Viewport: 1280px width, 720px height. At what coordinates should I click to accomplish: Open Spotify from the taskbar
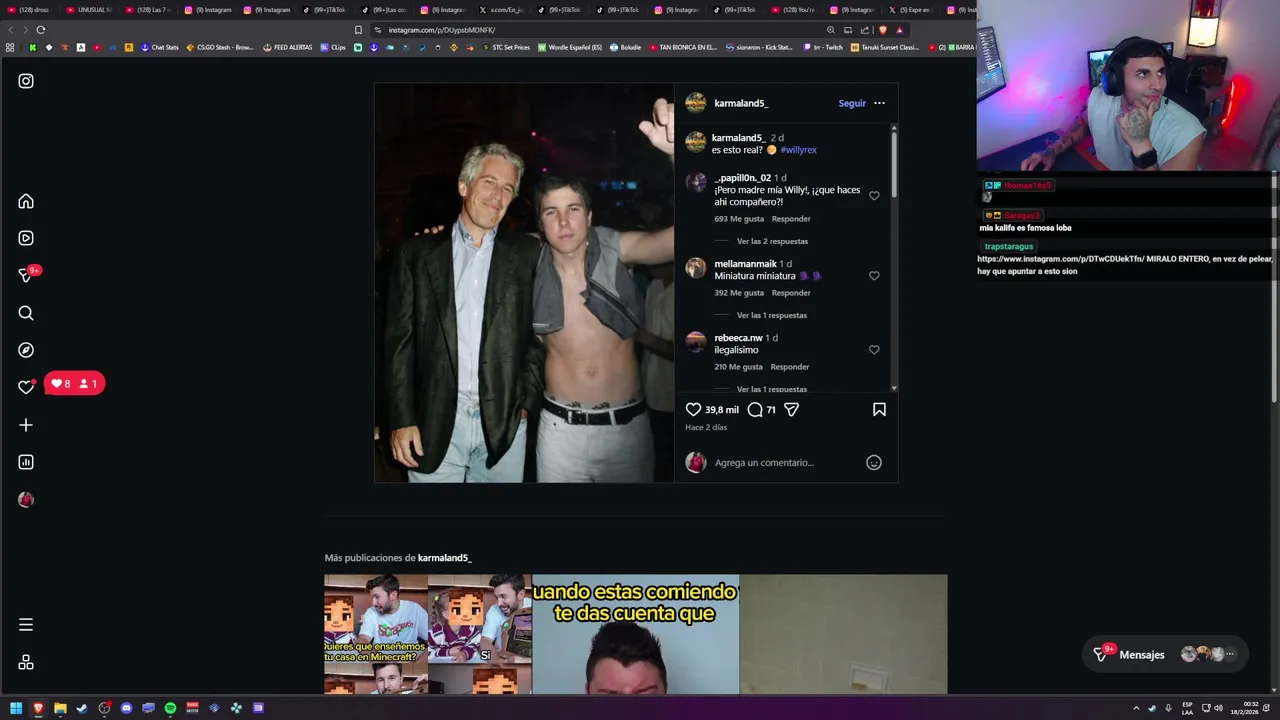click(170, 708)
